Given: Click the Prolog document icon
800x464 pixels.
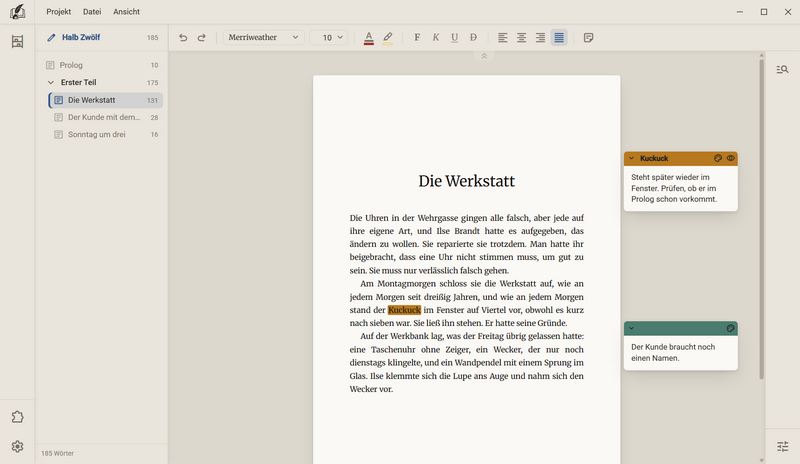Looking at the screenshot, I should (x=50, y=65).
